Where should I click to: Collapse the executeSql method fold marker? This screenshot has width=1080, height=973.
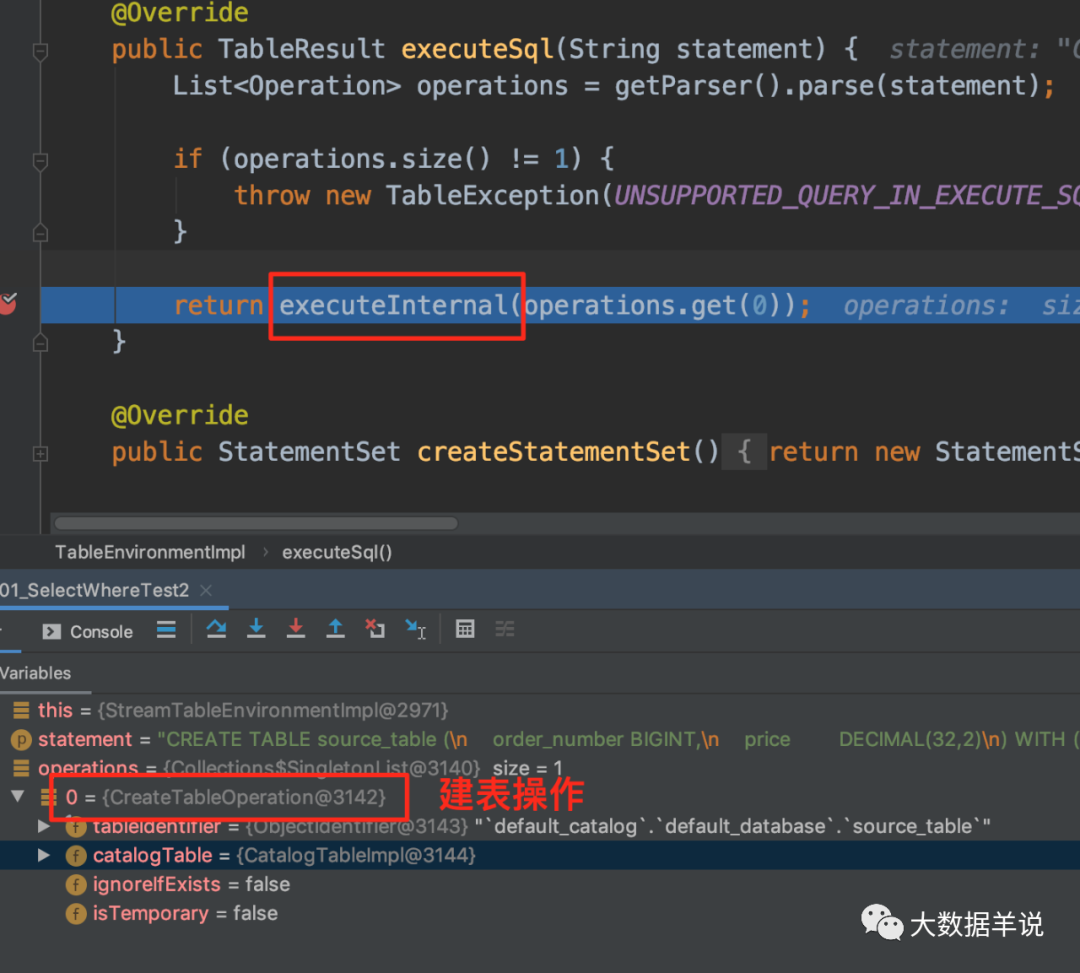click(40, 51)
